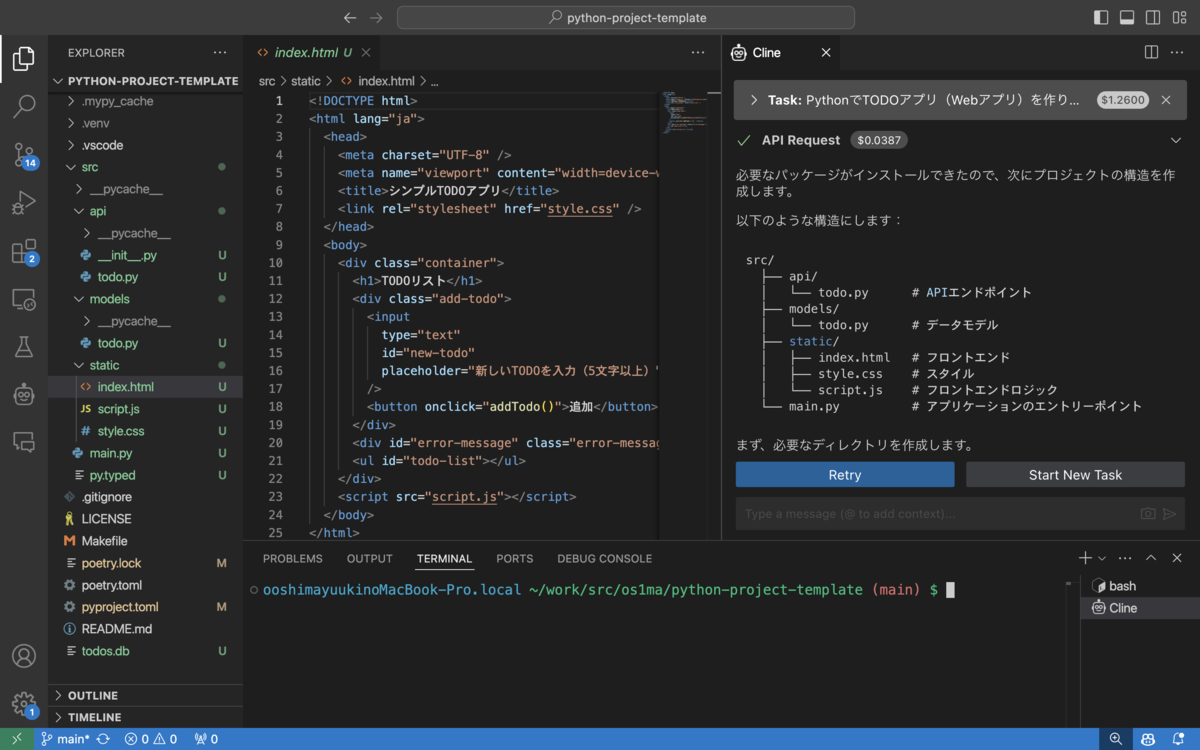Image resolution: width=1200 pixels, height=750 pixels.
Task: Open the Extensions view with 2 badge
Action: pos(24,251)
